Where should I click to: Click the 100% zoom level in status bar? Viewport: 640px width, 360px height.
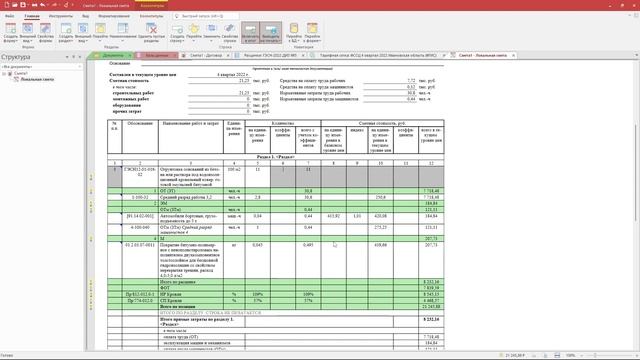coord(570,356)
